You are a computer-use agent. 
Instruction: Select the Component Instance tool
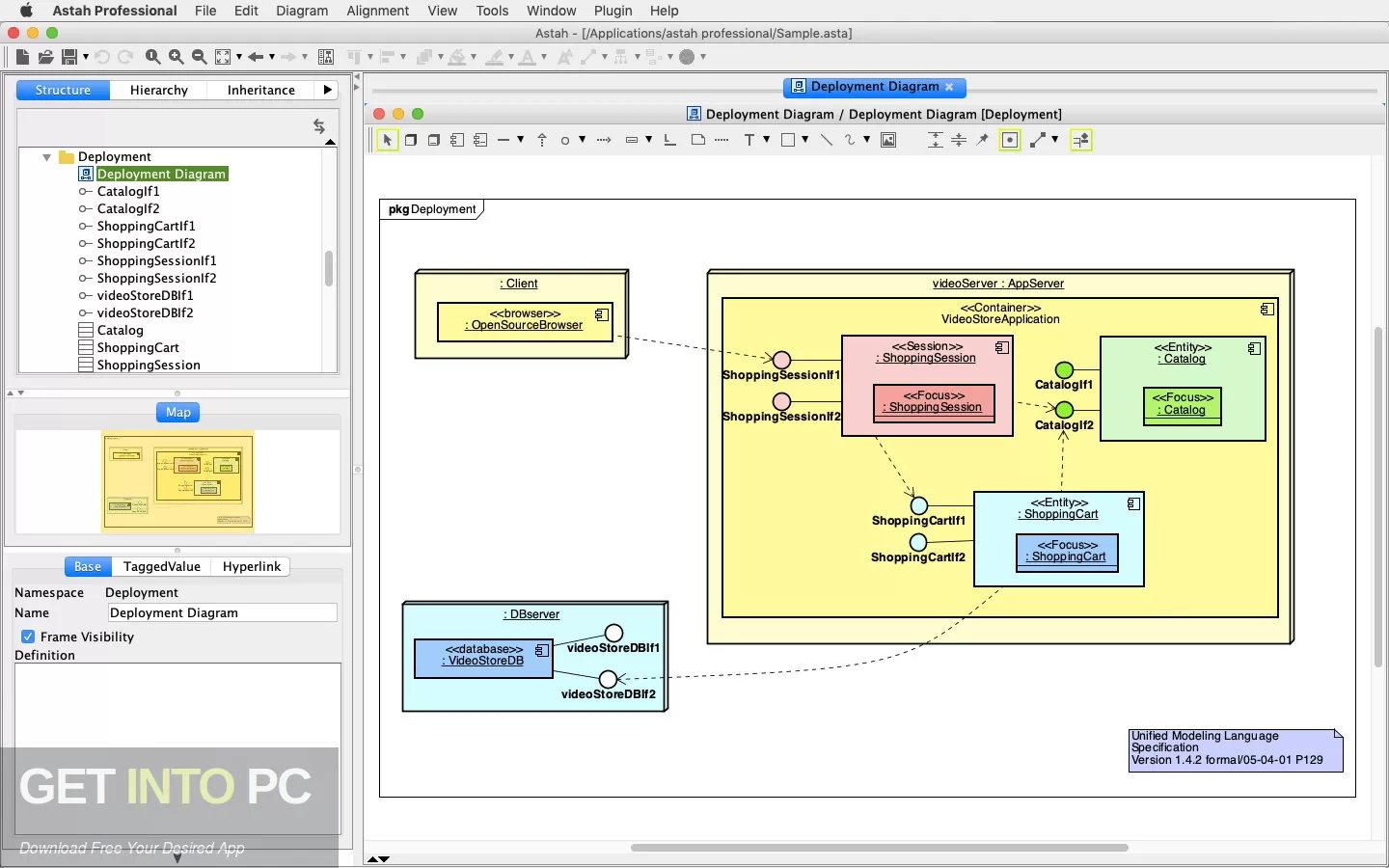click(480, 140)
